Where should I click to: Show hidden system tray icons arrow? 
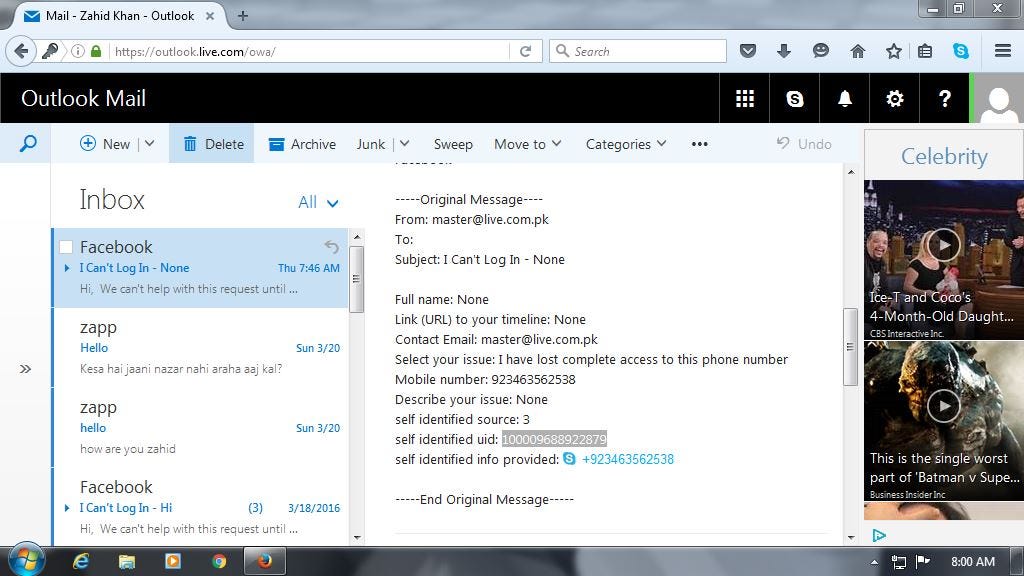pos(874,562)
